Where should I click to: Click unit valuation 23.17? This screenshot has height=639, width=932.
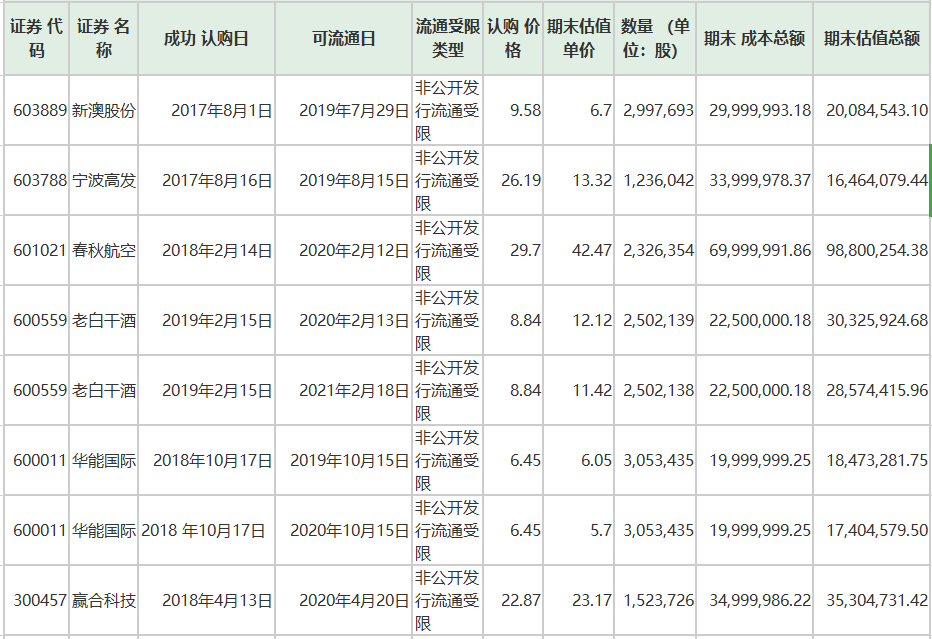pyautogui.click(x=592, y=600)
